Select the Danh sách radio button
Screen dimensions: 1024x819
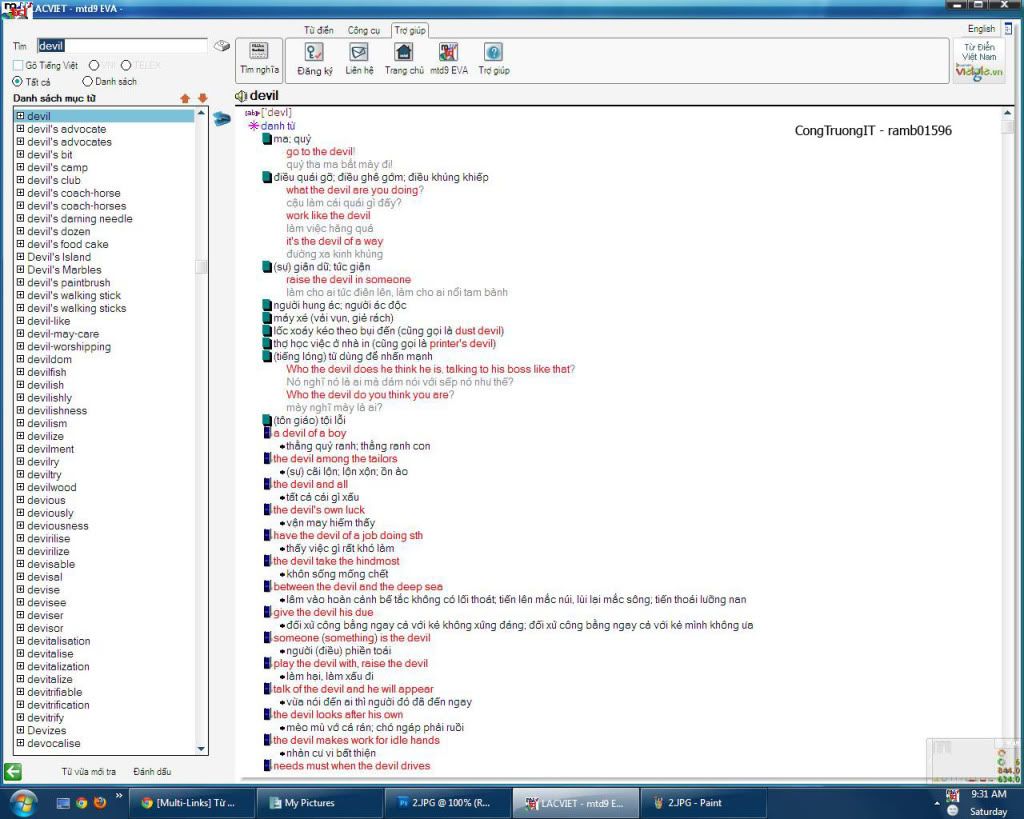pyautogui.click(x=87, y=82)
